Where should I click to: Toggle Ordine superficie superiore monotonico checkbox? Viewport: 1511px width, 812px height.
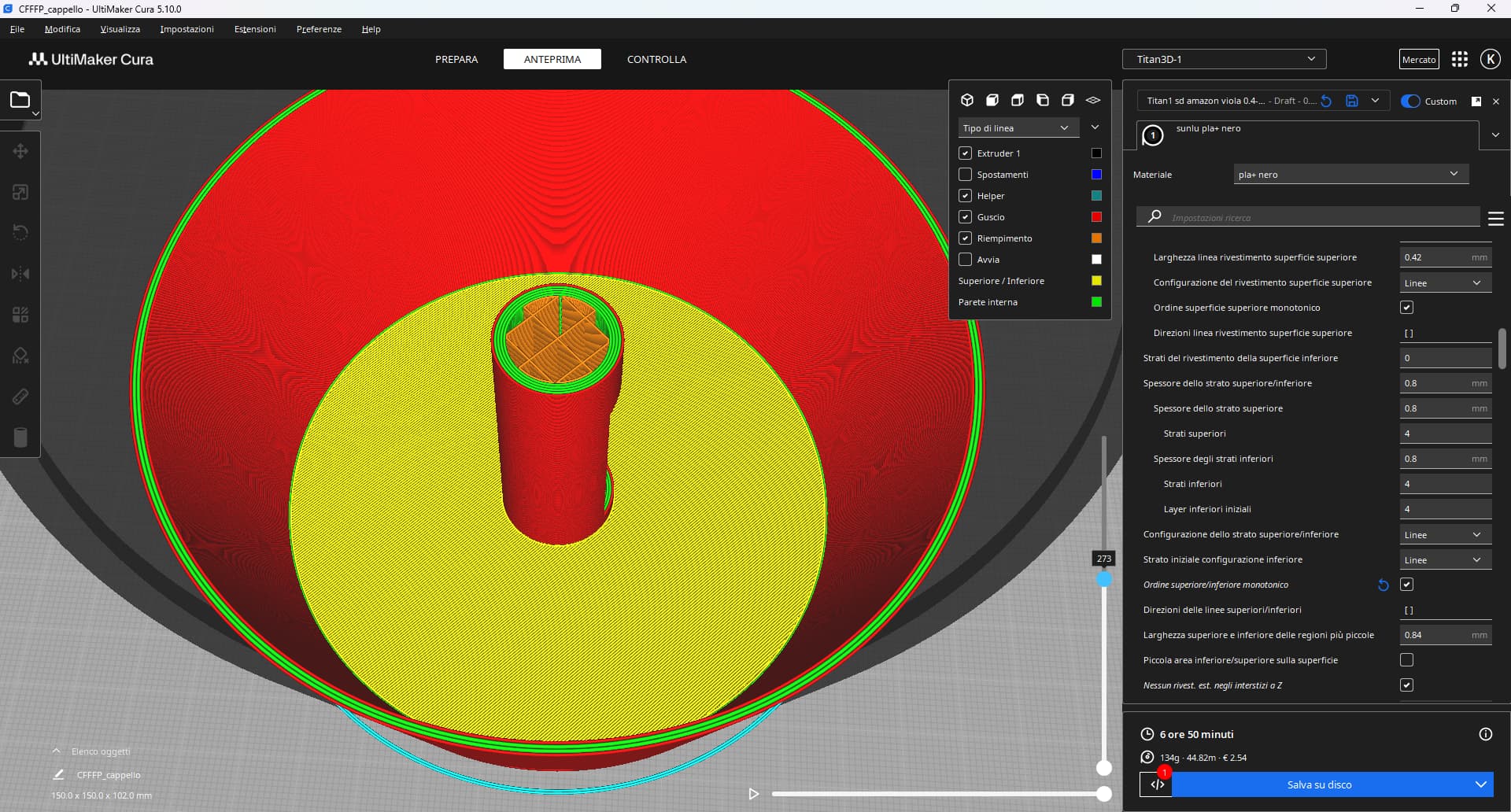(x=1407, y=308)
